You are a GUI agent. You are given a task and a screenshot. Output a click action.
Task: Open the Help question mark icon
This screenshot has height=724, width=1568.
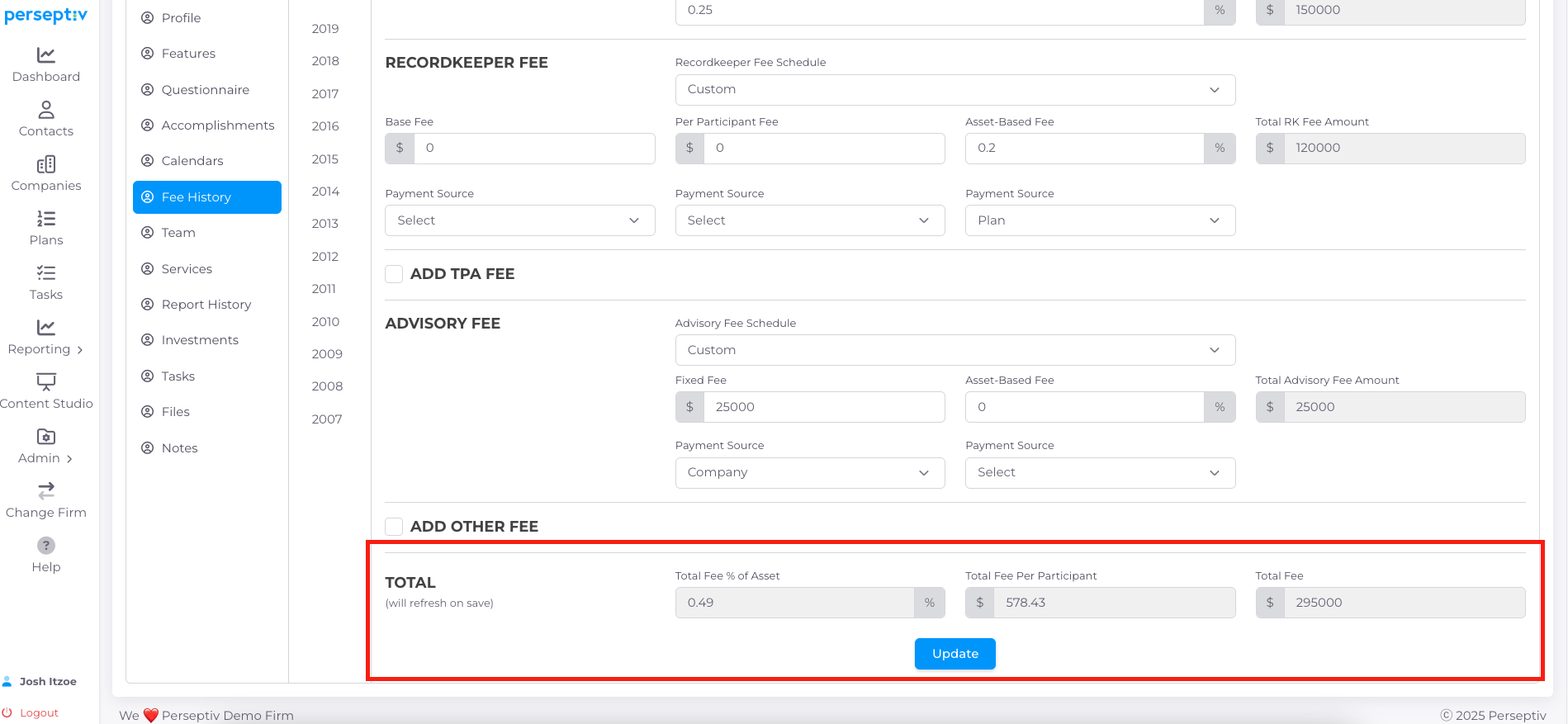(x=46, y=546)
